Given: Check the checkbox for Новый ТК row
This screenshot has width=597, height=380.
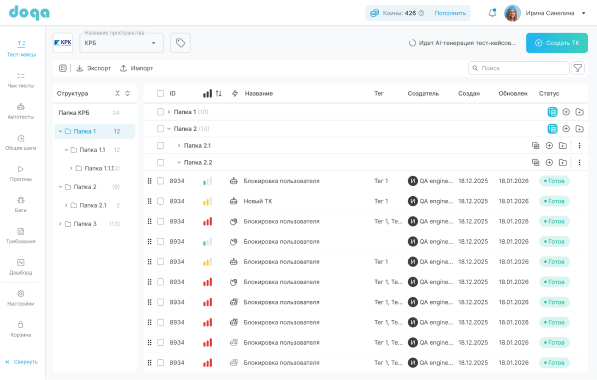Looking at the screenshot, I should (x=160, y=201).
